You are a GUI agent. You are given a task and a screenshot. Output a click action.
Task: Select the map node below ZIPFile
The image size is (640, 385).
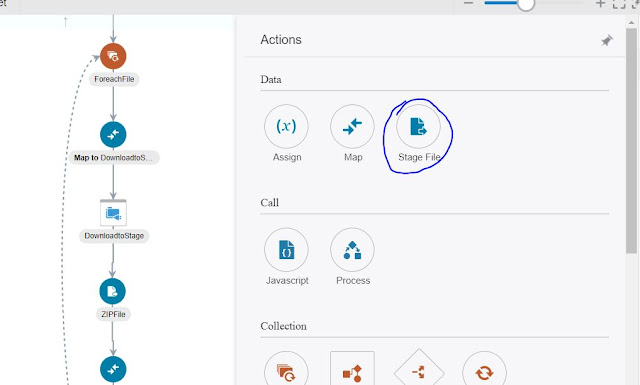tap(113, 369)
